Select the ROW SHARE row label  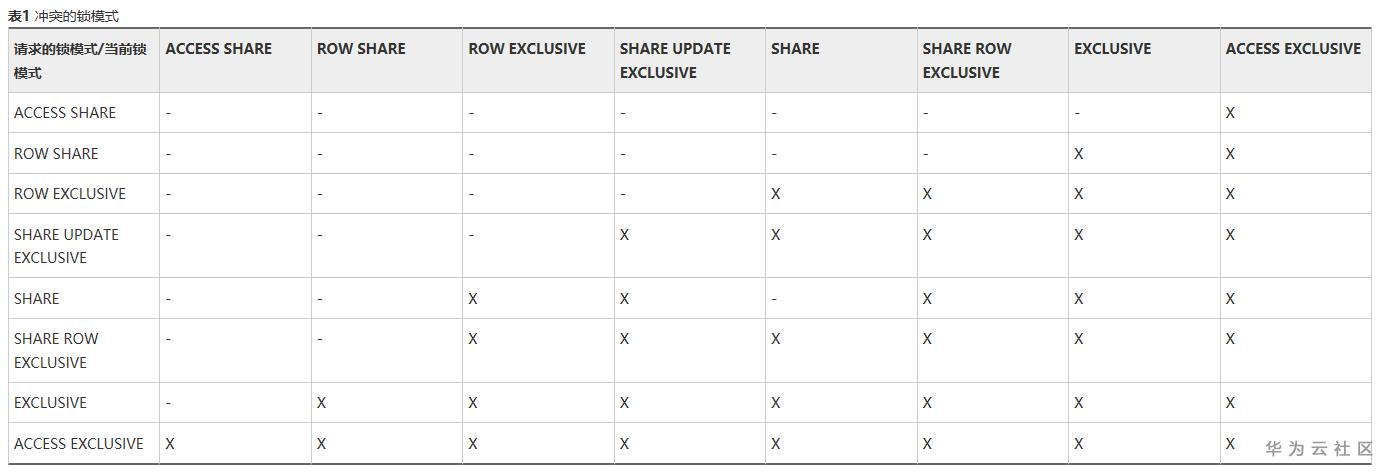[x=56, y=154]
